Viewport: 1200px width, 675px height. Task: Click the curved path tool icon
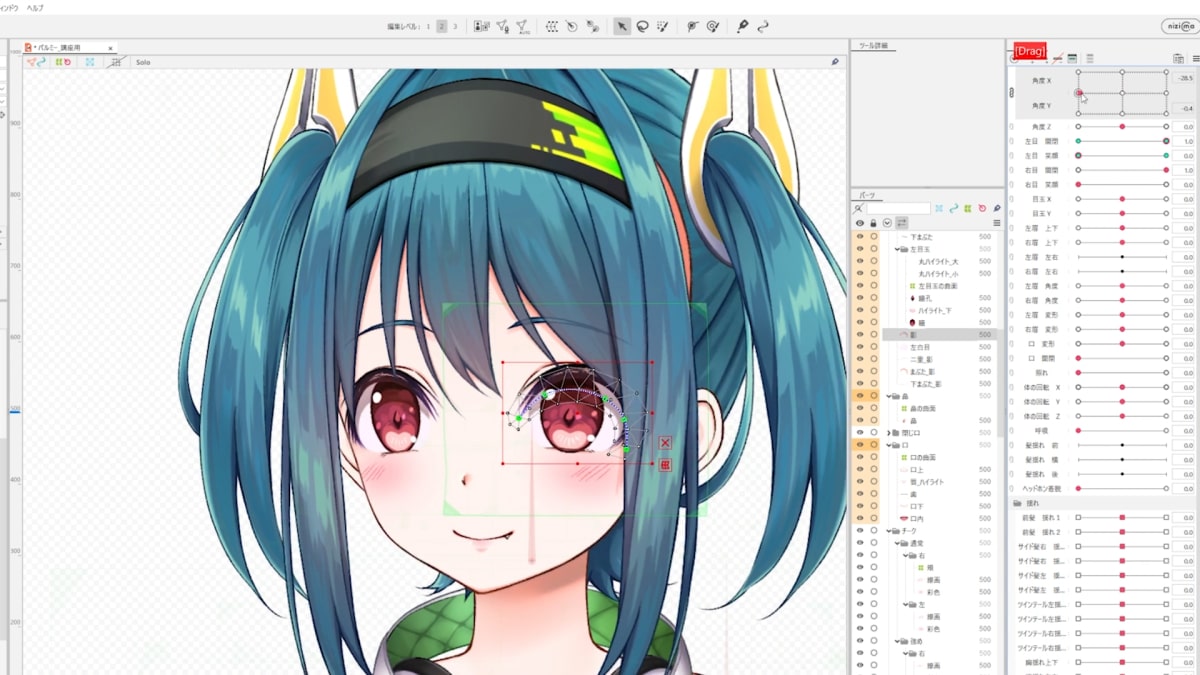763,27
